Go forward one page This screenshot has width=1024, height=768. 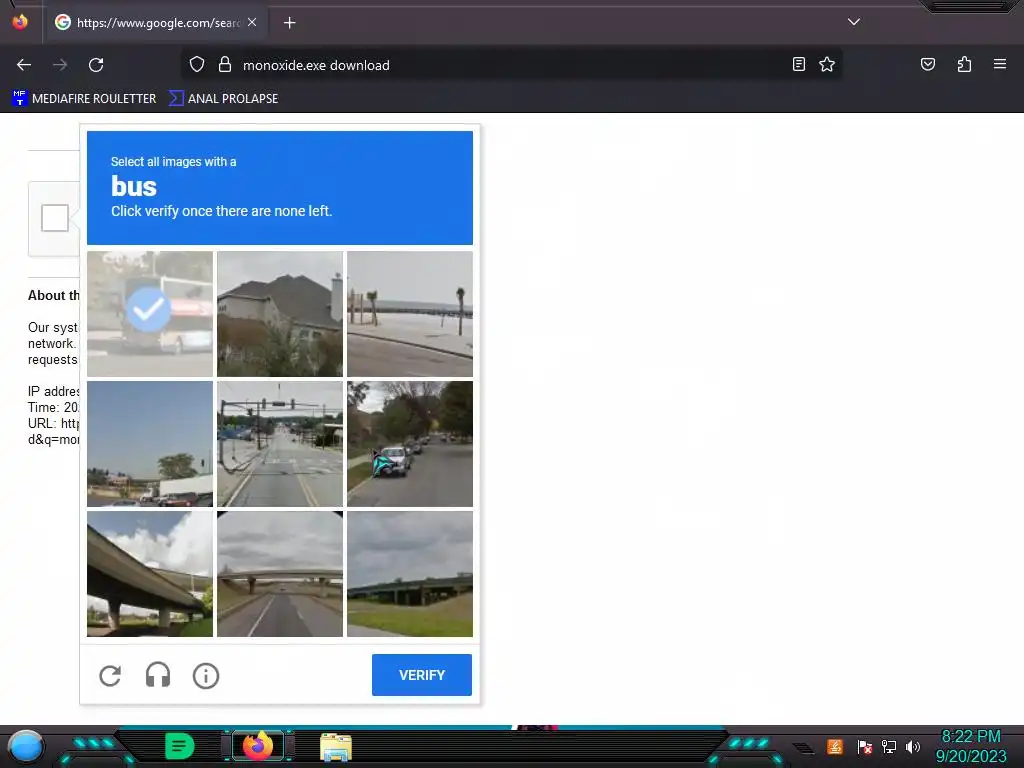point(60,65)
